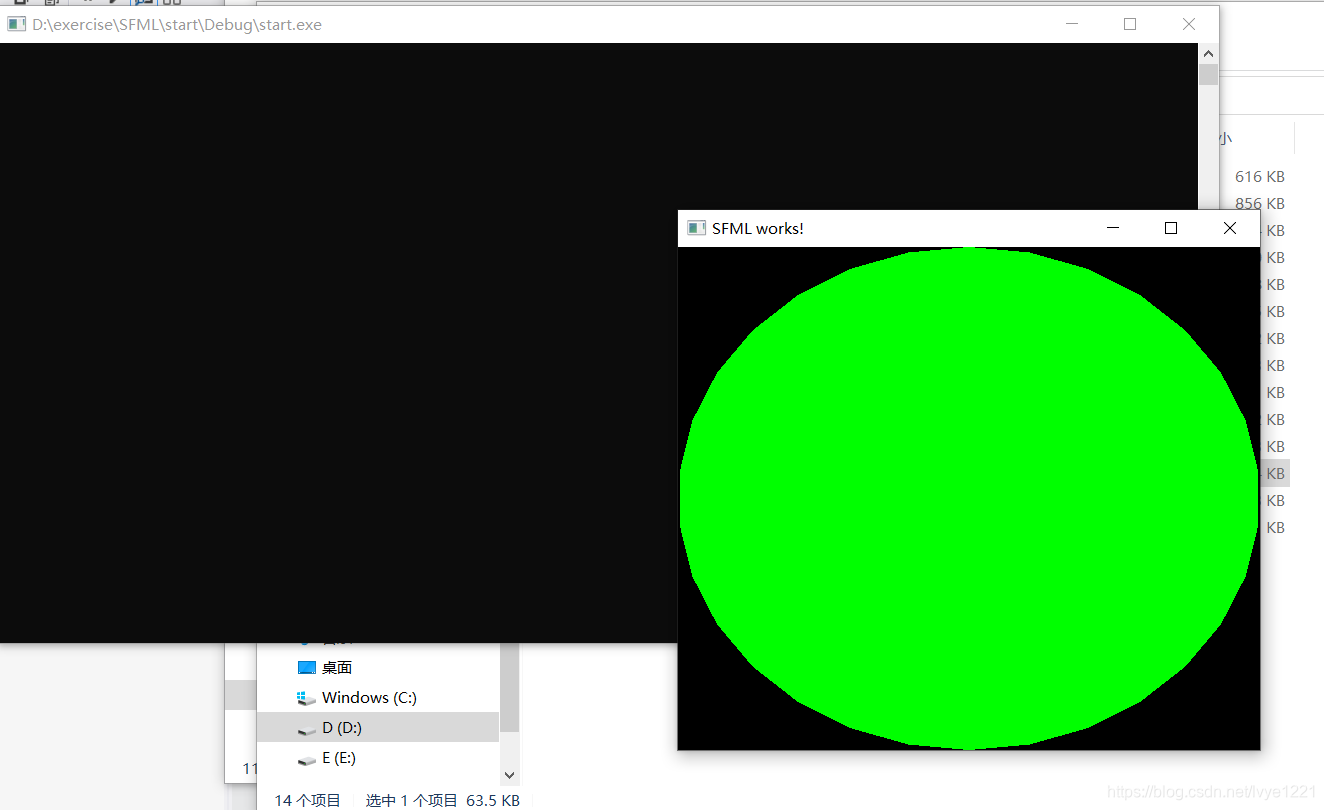The height and width of the screenshot is (810, 1324).
Task: Click the console window scrollbar thumb
Action: (x=1208, y=75)
